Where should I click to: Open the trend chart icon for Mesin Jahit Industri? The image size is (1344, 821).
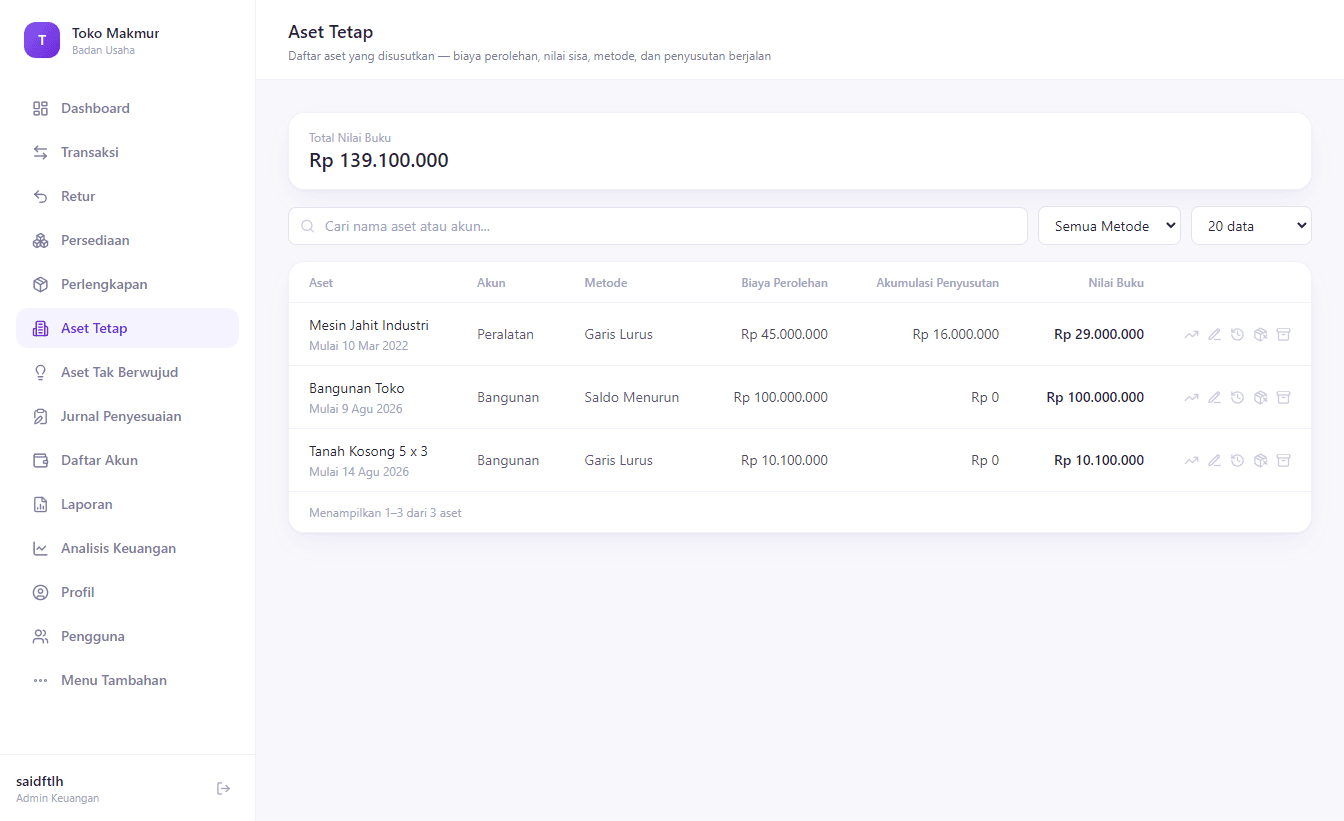click(1191, 335)
